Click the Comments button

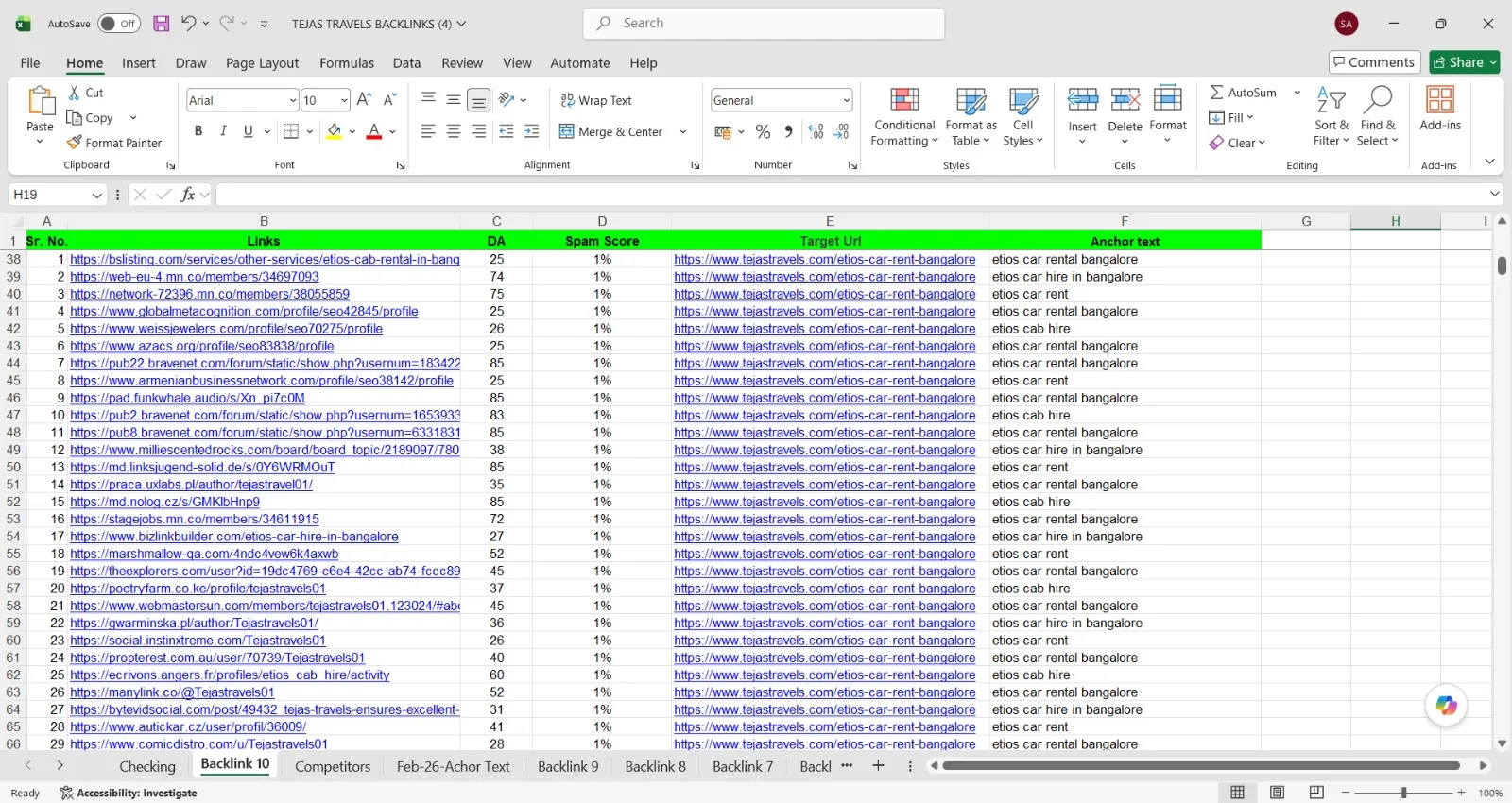[1375, 62]
